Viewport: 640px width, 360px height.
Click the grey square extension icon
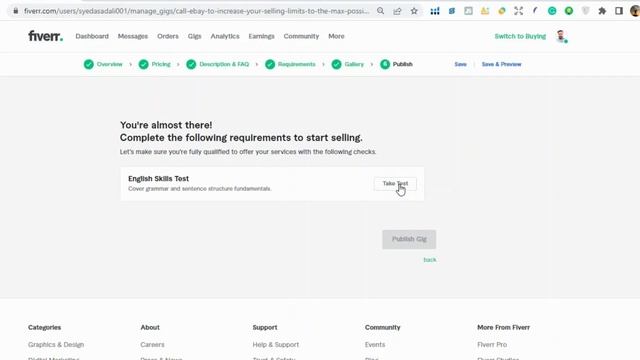tap(468, 11)
